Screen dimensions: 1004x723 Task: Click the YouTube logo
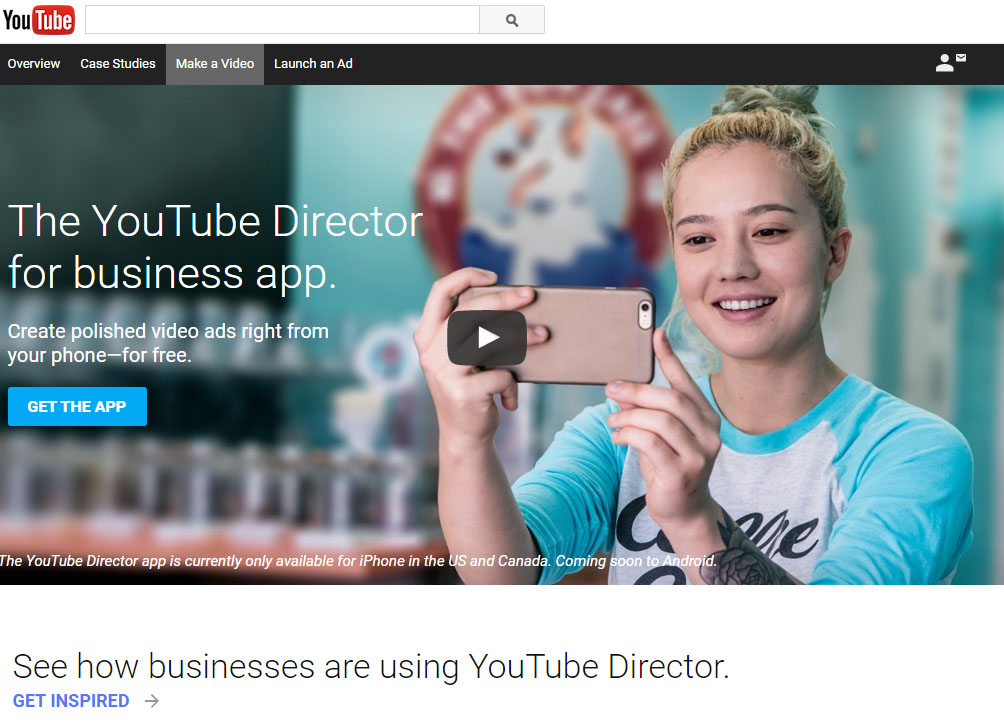pyautogui.click(x=38, y=20)
